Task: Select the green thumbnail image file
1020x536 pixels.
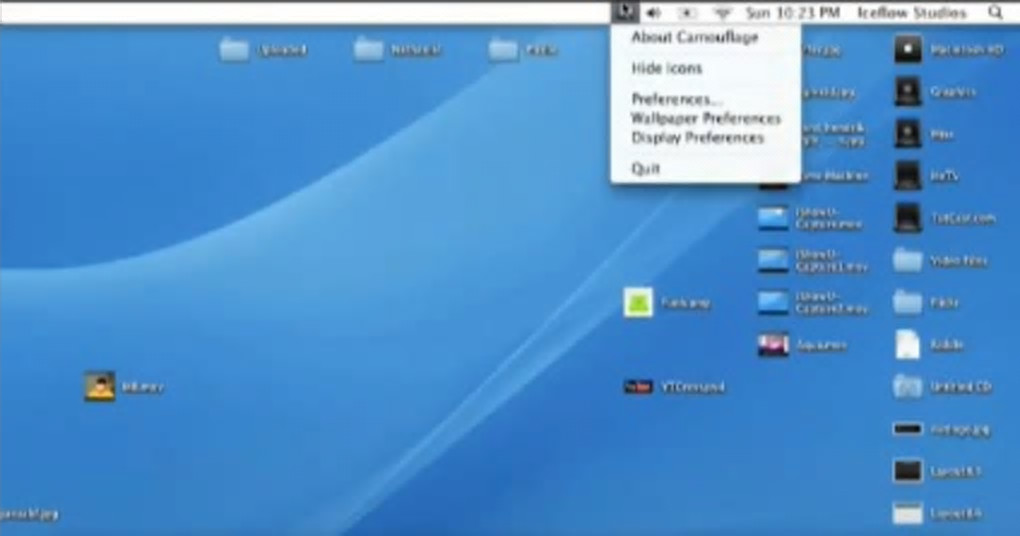Action: (638, 302)
